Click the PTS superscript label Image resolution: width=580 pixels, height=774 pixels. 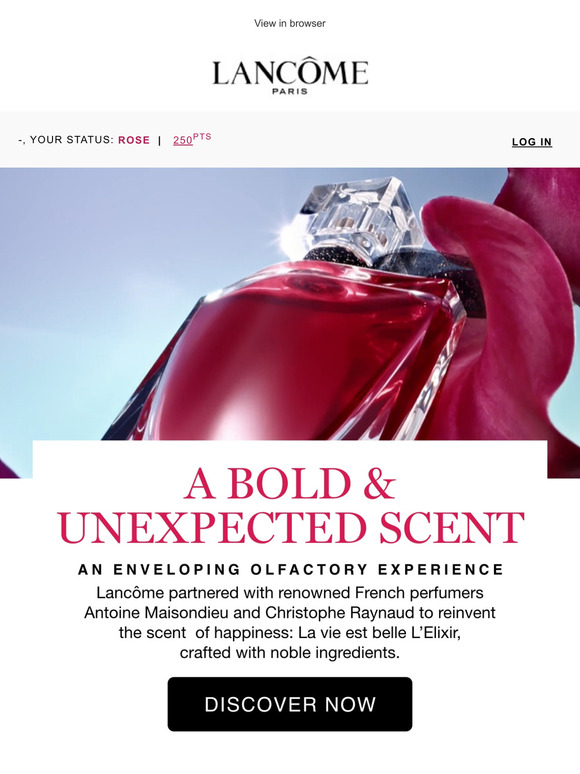202,137
